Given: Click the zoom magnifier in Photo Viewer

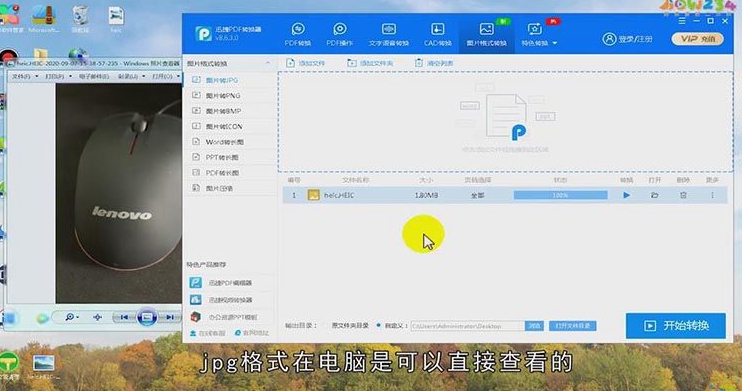Looking at the screenshot, I should click(x=71, y=317).
